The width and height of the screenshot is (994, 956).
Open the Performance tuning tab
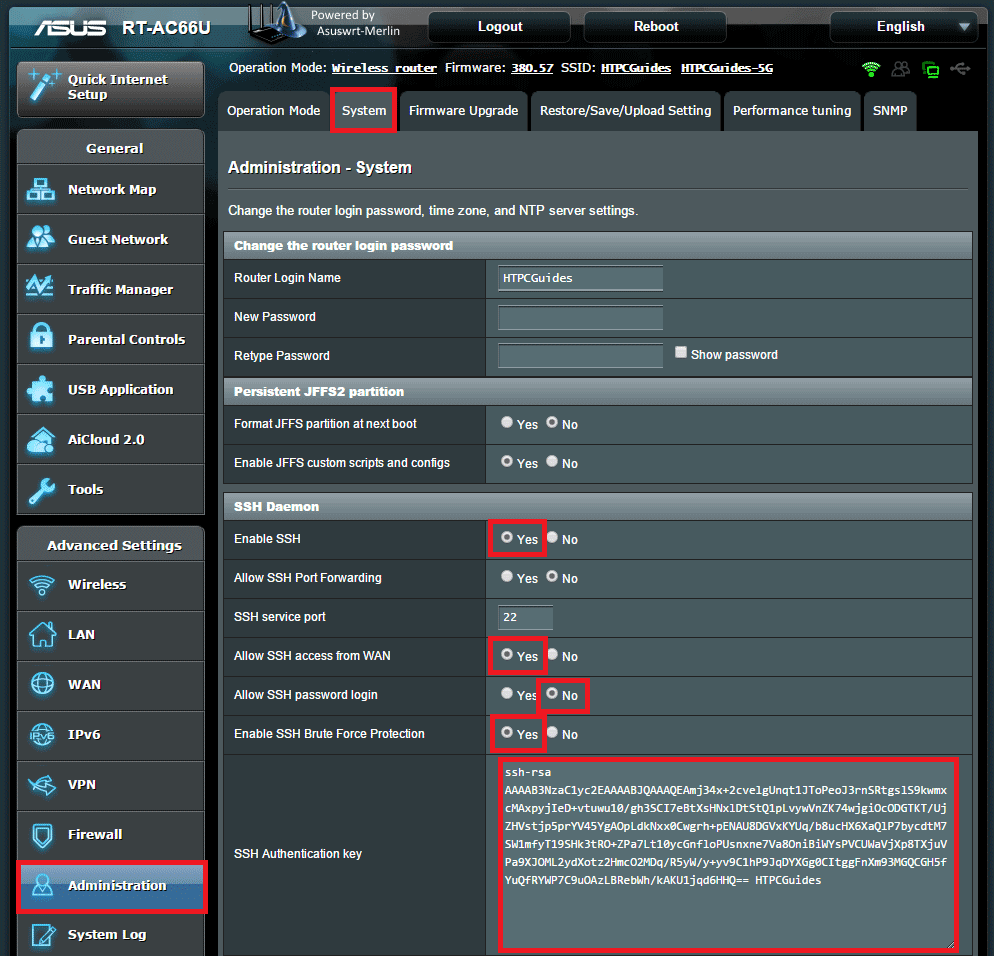[x=791, y=111]
